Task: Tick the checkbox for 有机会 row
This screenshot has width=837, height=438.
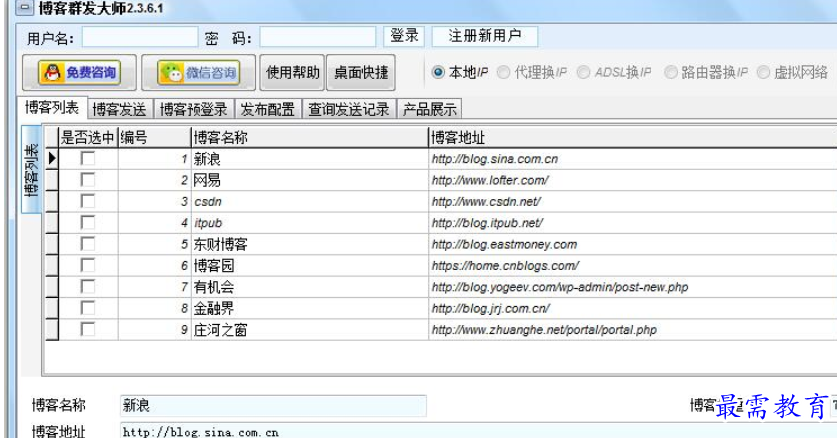Action: (x=88, y=286)
